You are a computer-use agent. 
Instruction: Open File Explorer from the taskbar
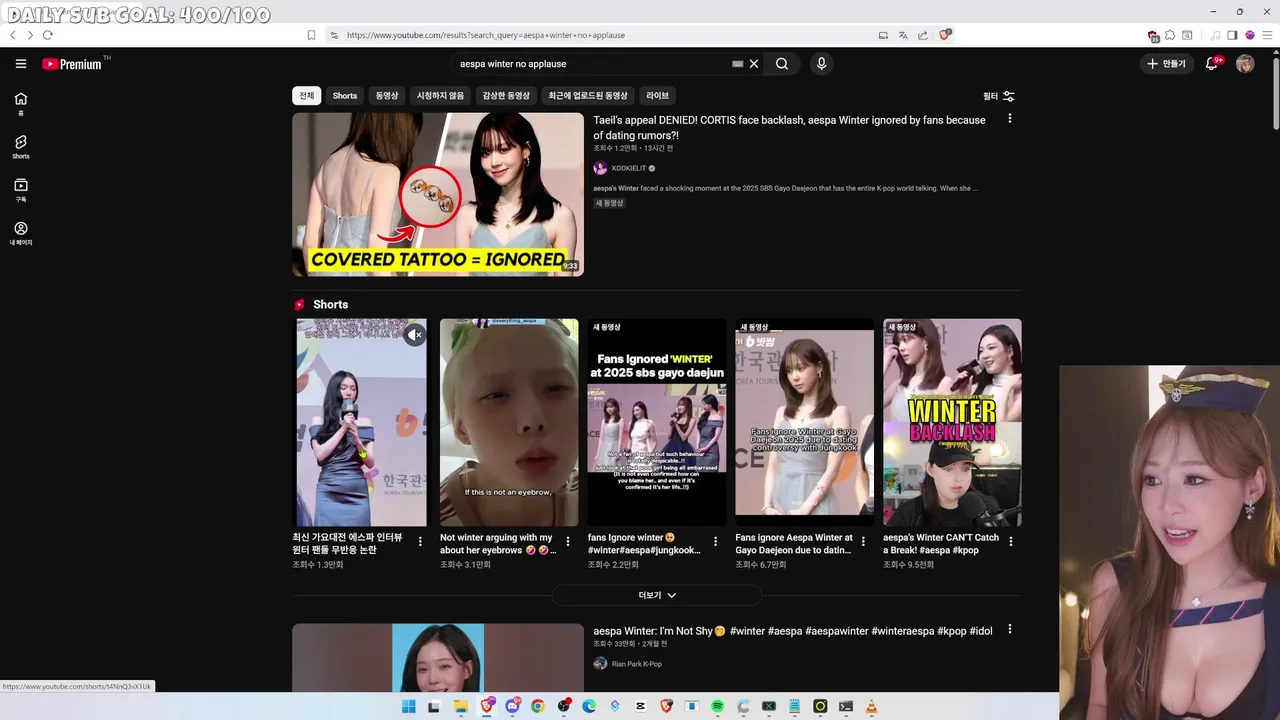460,706
